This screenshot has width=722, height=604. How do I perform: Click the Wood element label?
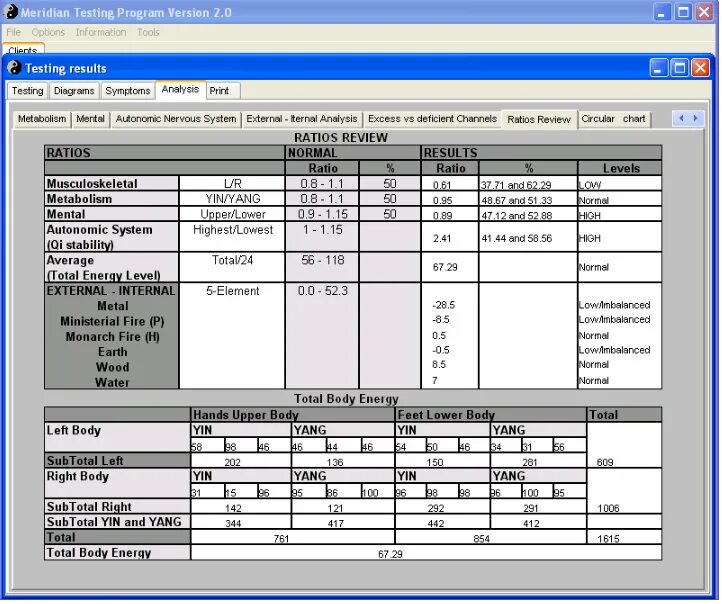112,367
